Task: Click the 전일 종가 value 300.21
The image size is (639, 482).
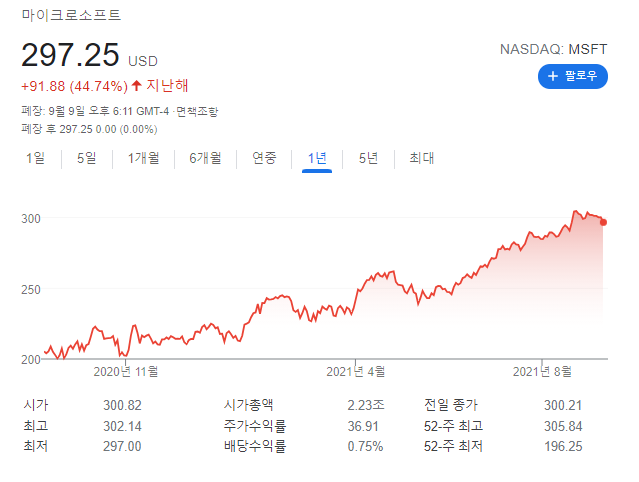Action: tap(563, 405)
